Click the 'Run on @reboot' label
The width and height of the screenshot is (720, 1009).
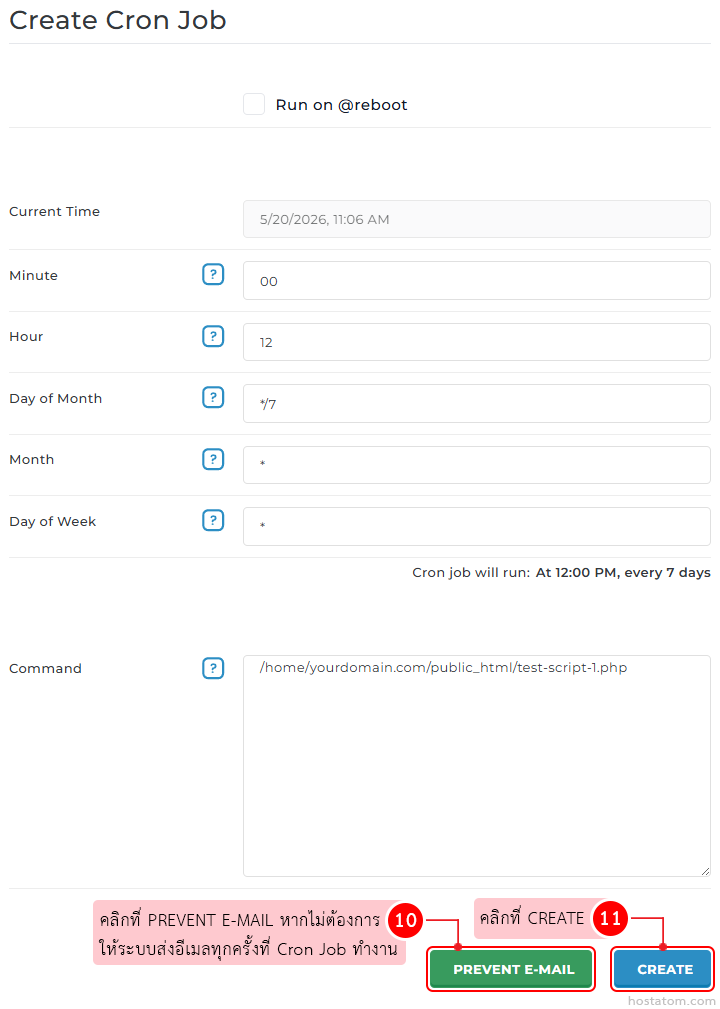pyautogui.click(x=341, y=105)
